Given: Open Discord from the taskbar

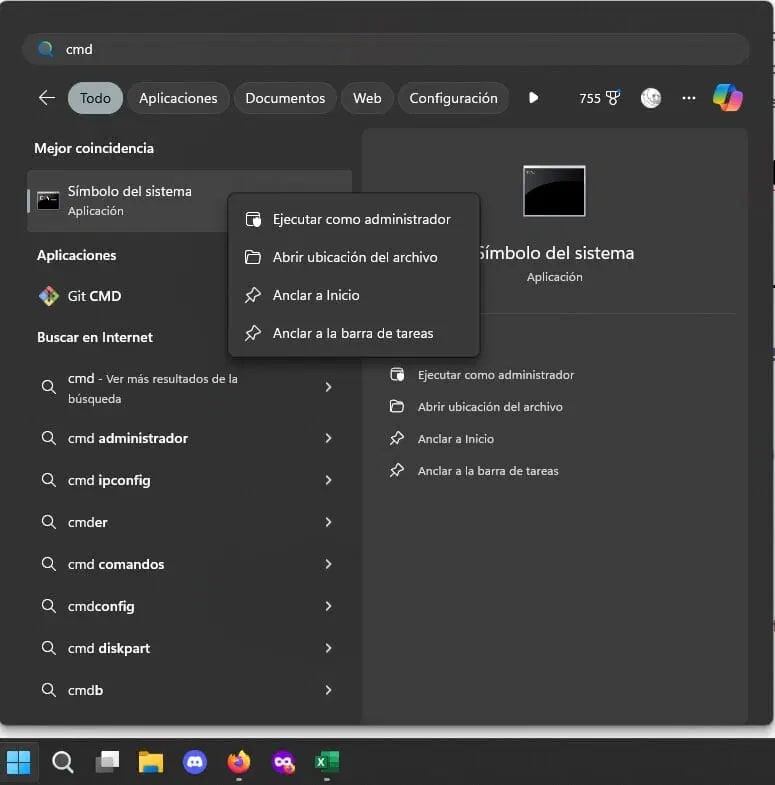Looking at the screenshot, I should tap(195, 762).
